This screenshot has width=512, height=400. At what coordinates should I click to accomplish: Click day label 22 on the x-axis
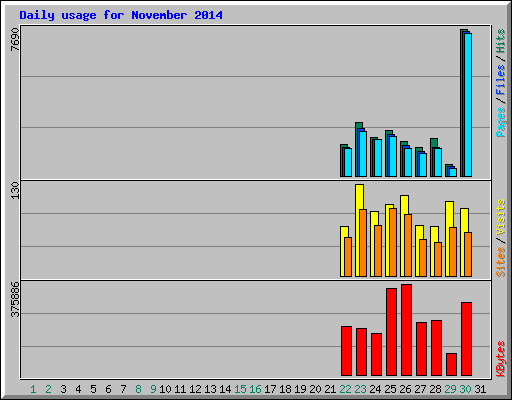(x=345, y=389)
